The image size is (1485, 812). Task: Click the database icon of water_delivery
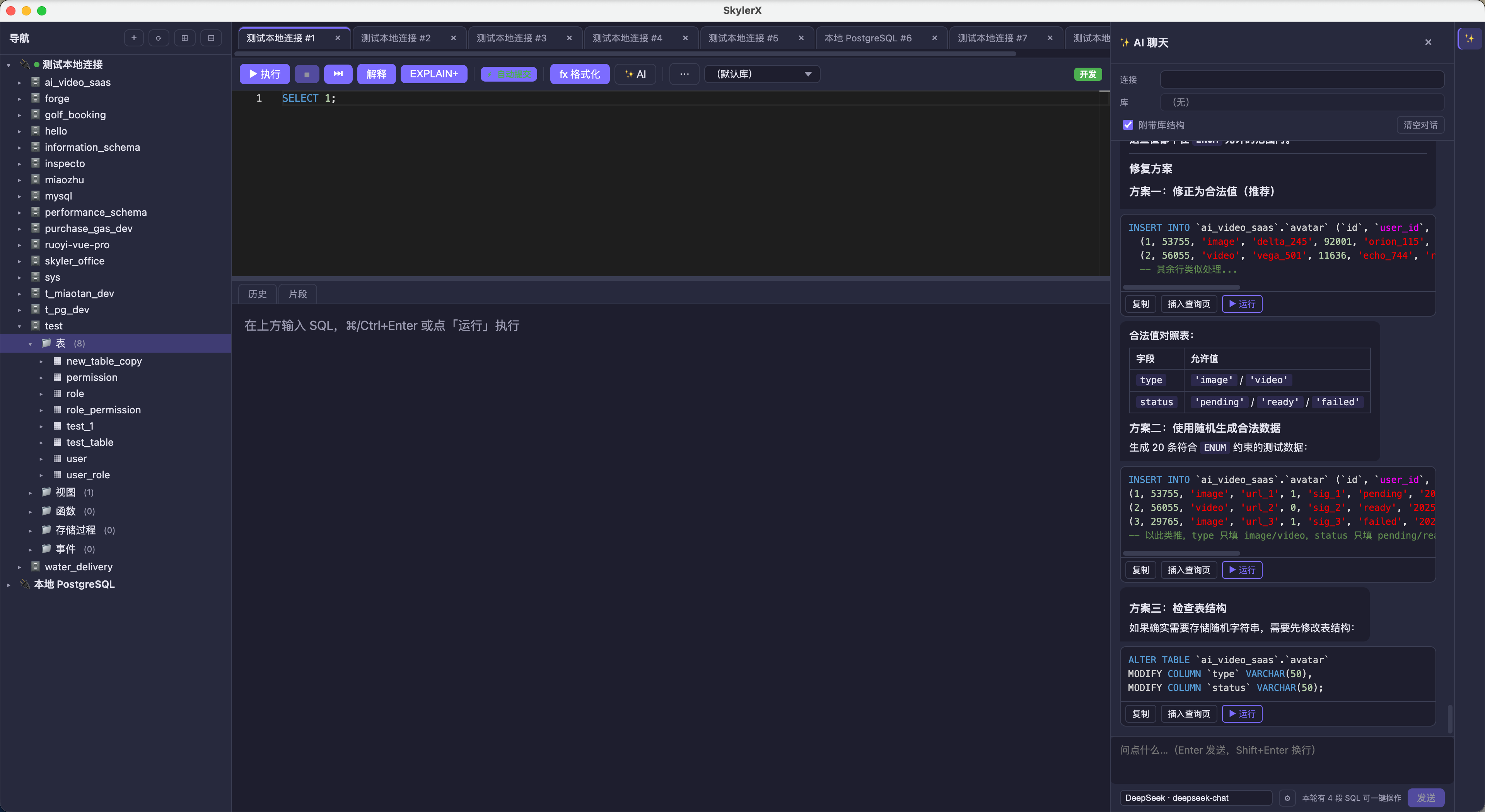(x=35, y=566)
